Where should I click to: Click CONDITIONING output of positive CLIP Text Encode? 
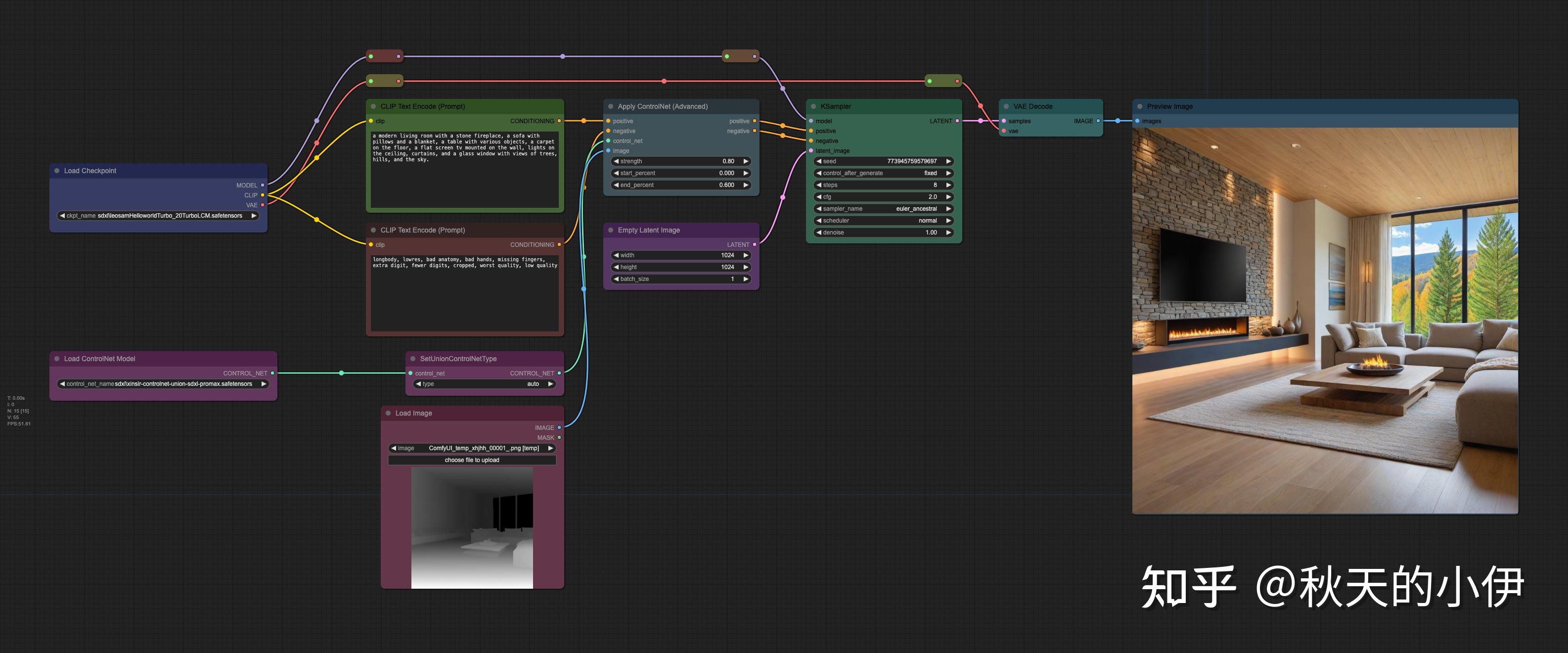coord(559,121)
